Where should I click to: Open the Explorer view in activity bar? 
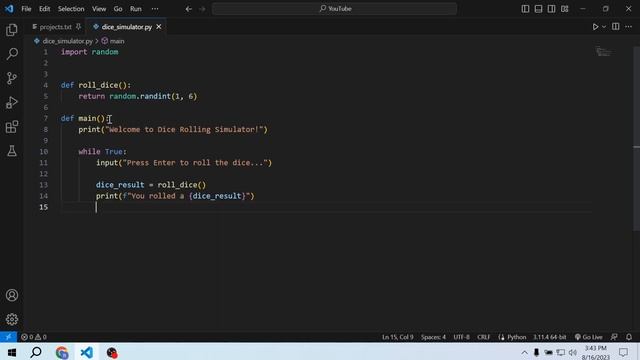tap(12, 30)
